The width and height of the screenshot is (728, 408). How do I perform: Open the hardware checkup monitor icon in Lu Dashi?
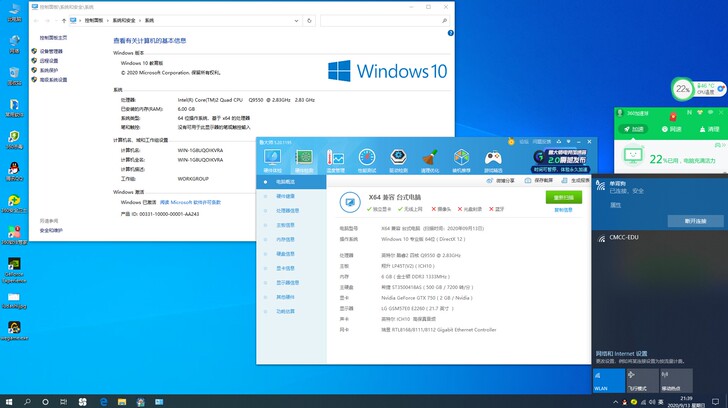point(273,161)
